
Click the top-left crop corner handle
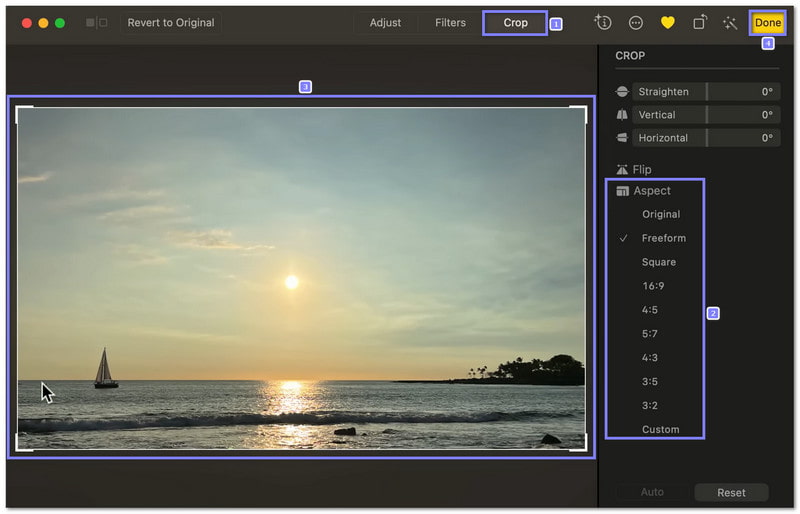pyautogui.click(x=18, y=109)
